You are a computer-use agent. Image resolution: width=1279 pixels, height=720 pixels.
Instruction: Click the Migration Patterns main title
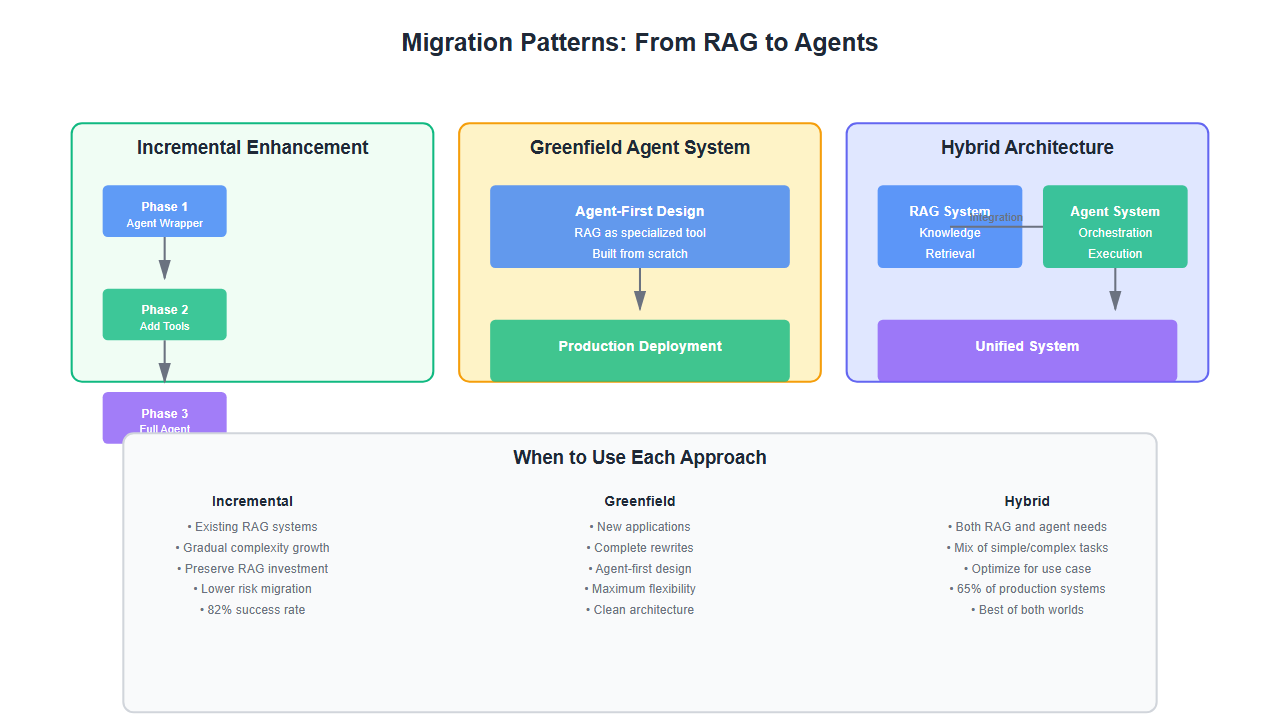pos(639,43)
